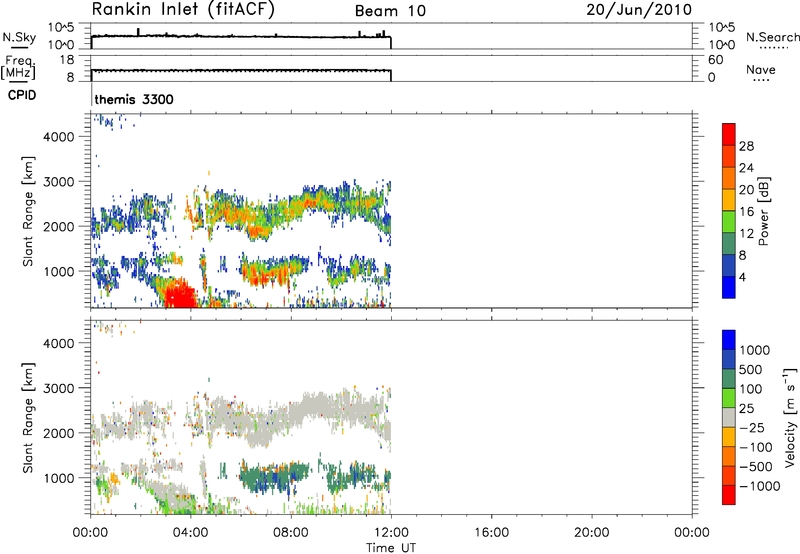Click the "Time UT" axis title
This screenshot has width=800, height=554.
[x=391, y=548]
